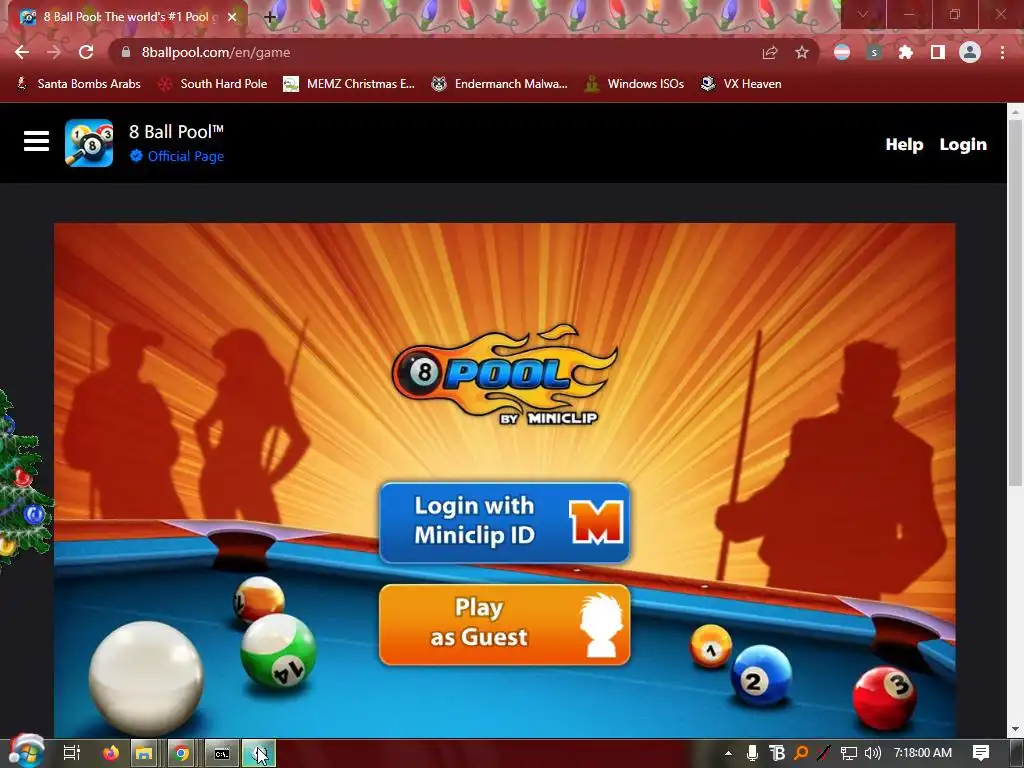View site info via the lock icon

click(x=126, y=52)
